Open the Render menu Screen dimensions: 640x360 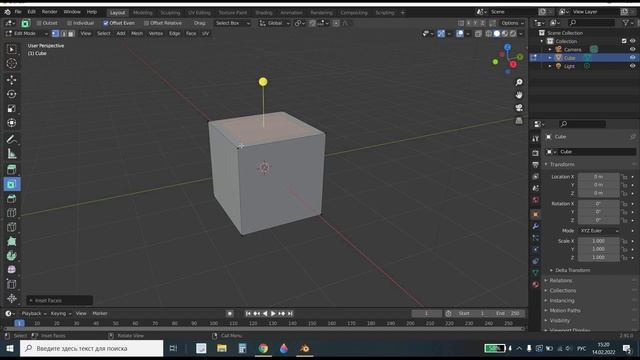[x=49, y=12]
